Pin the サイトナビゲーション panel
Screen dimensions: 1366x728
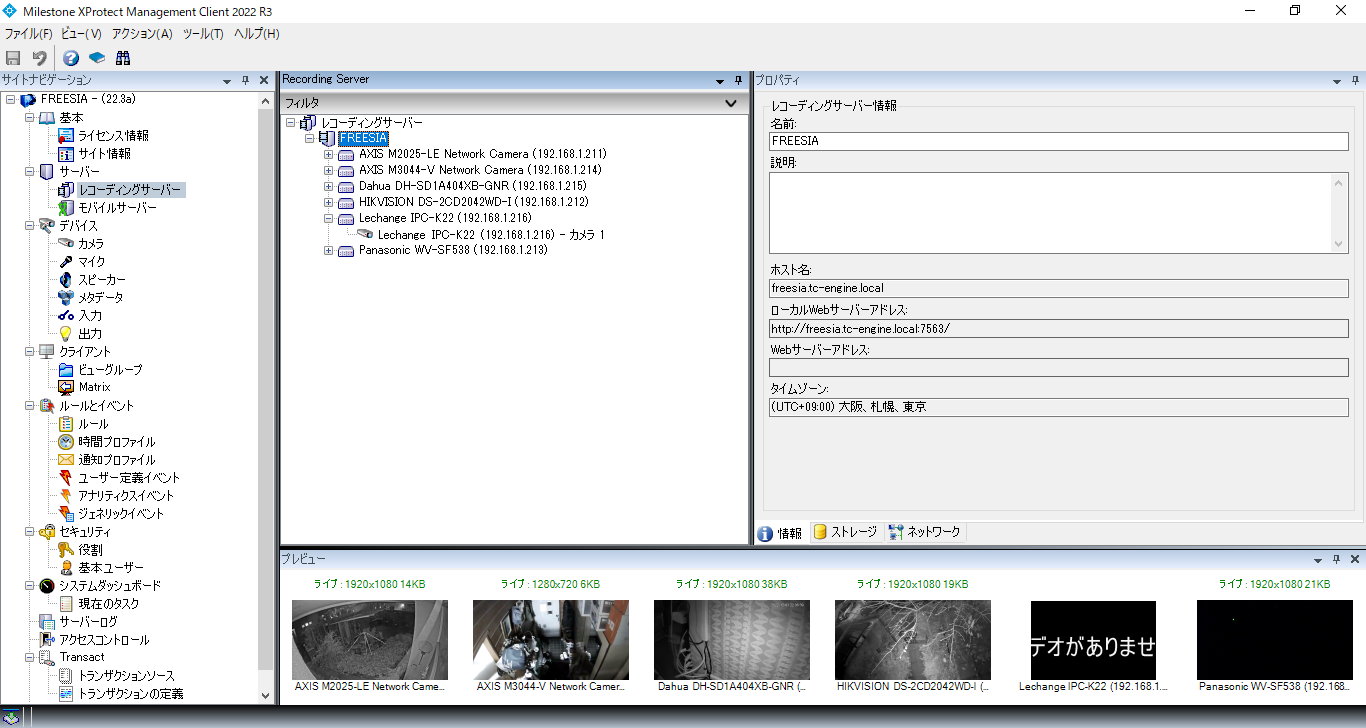pyautogui.click(x=246, y=80)
